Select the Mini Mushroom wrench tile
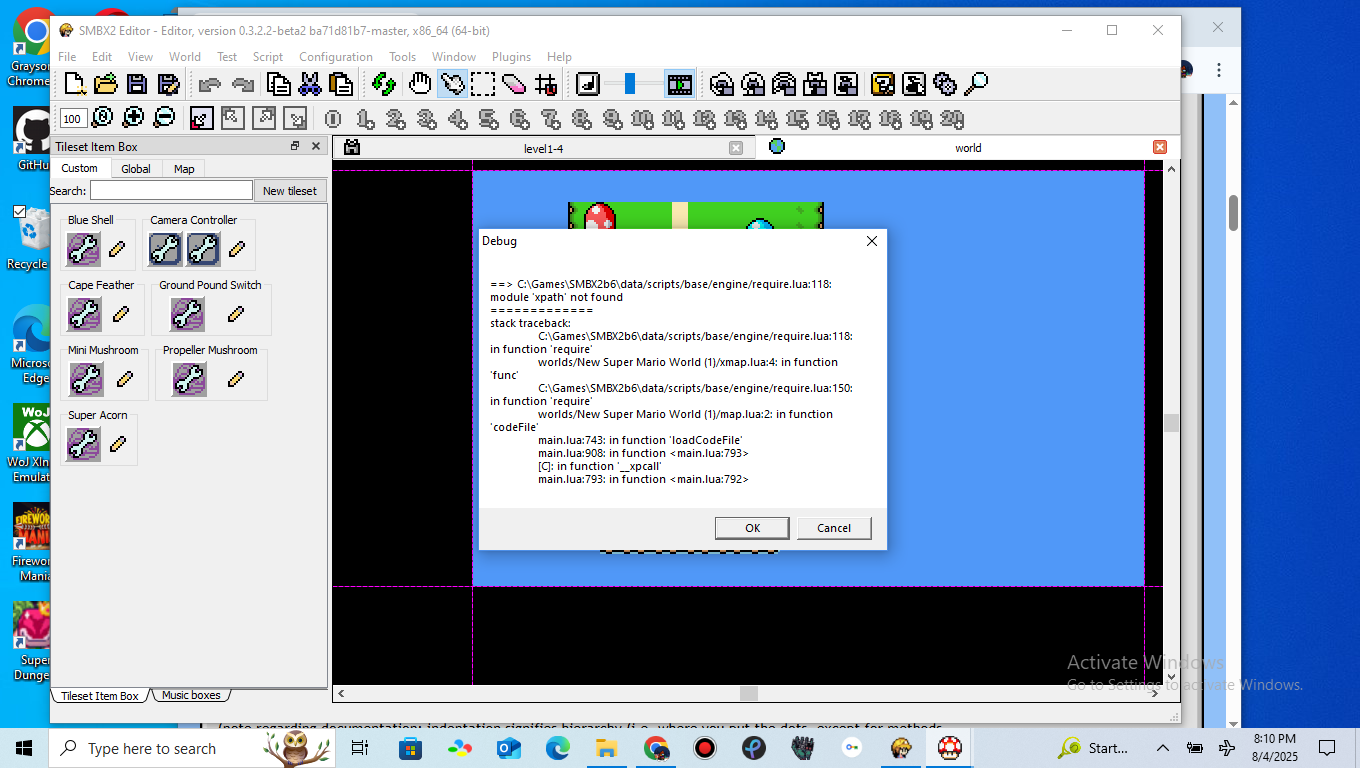Image resolution: width=1360 pixels, height=768 pixels. [x=87, y=379]
